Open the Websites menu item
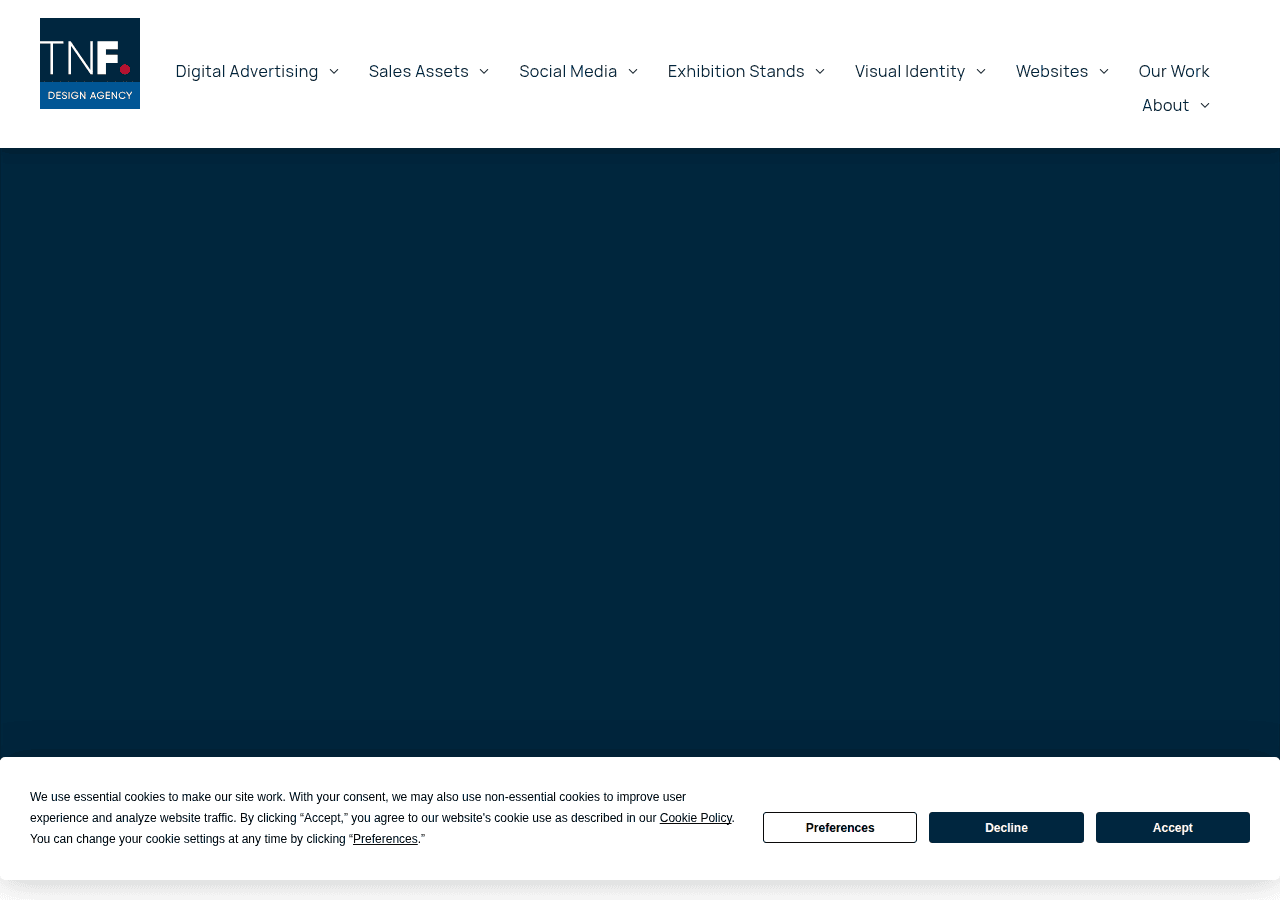The image size is (1280, 900). 1052,71
